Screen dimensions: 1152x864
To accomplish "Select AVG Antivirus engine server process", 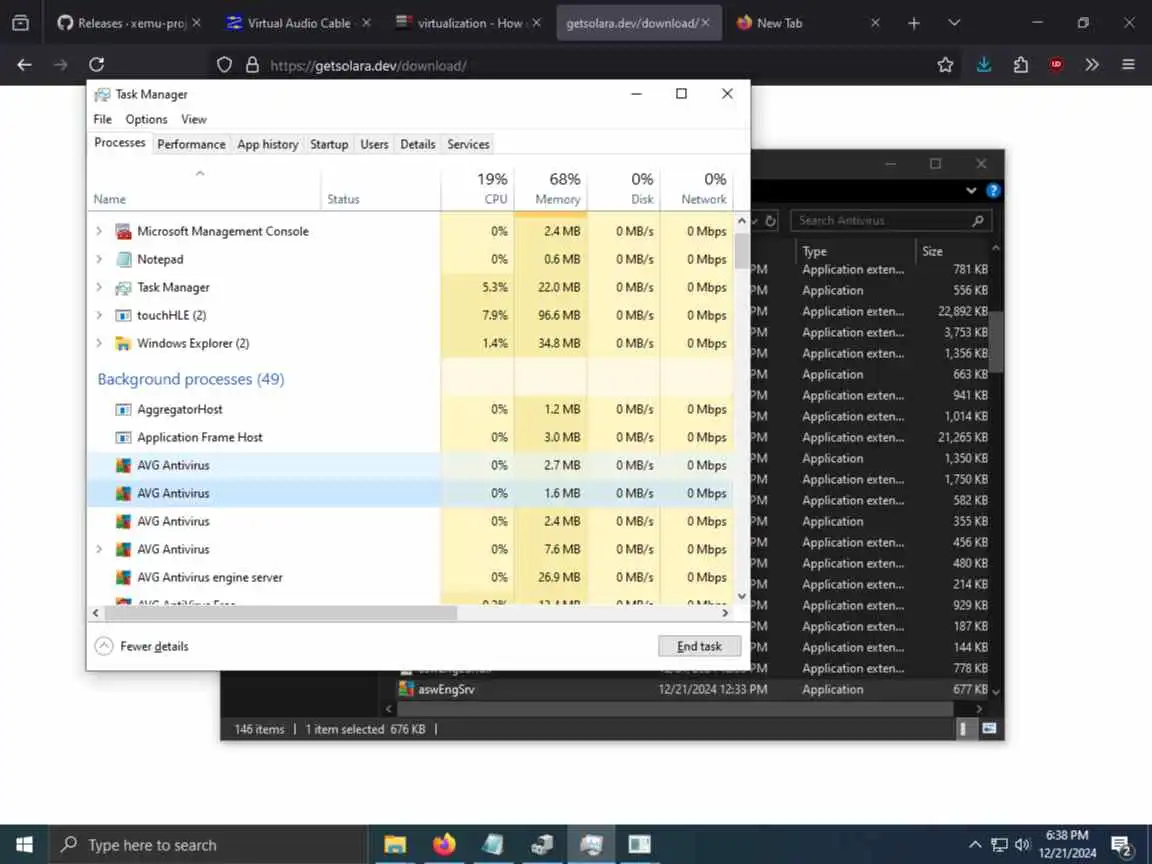I will (x=410, y=577).
